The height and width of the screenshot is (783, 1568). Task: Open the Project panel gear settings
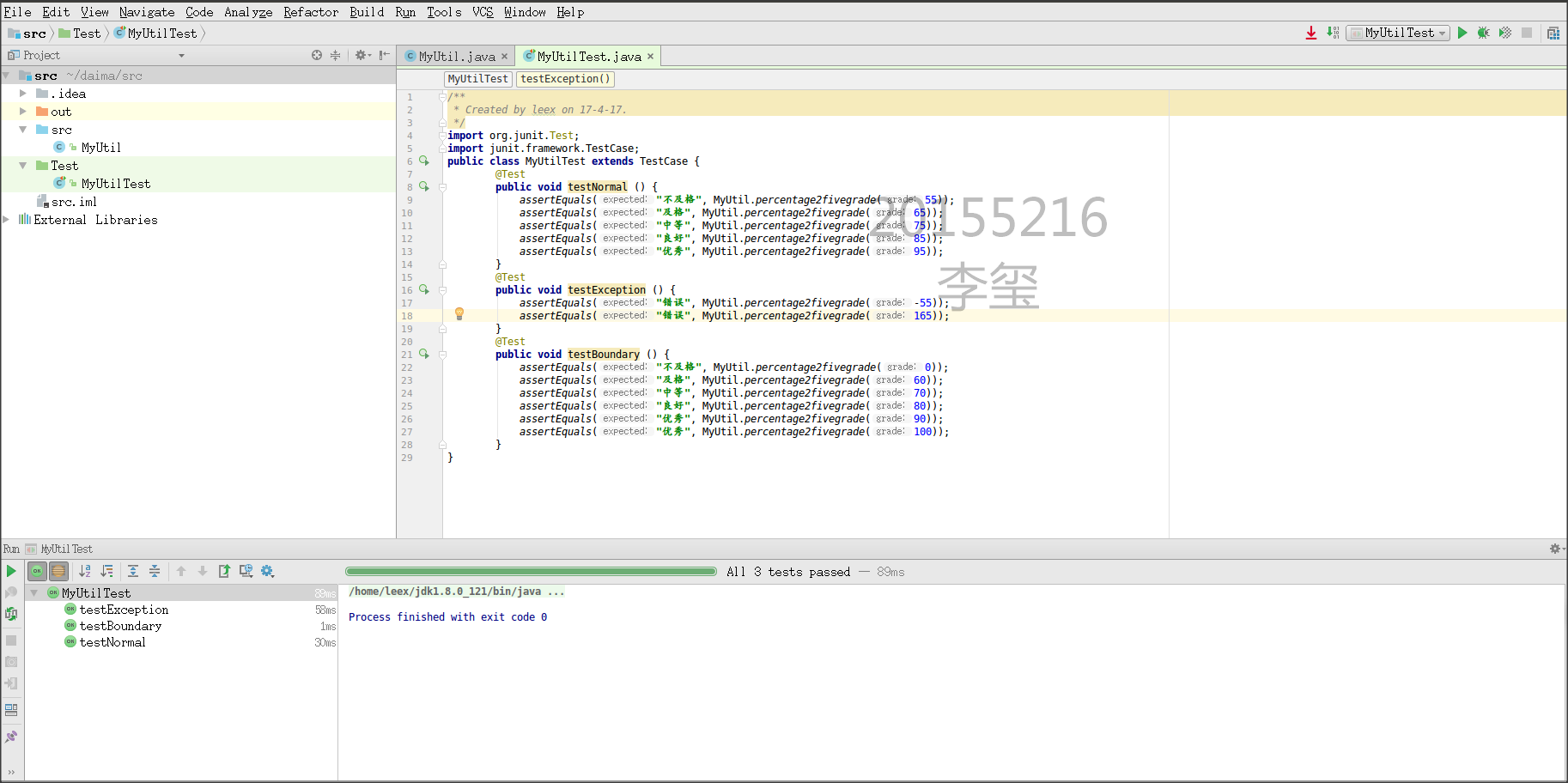coord(362,55)
